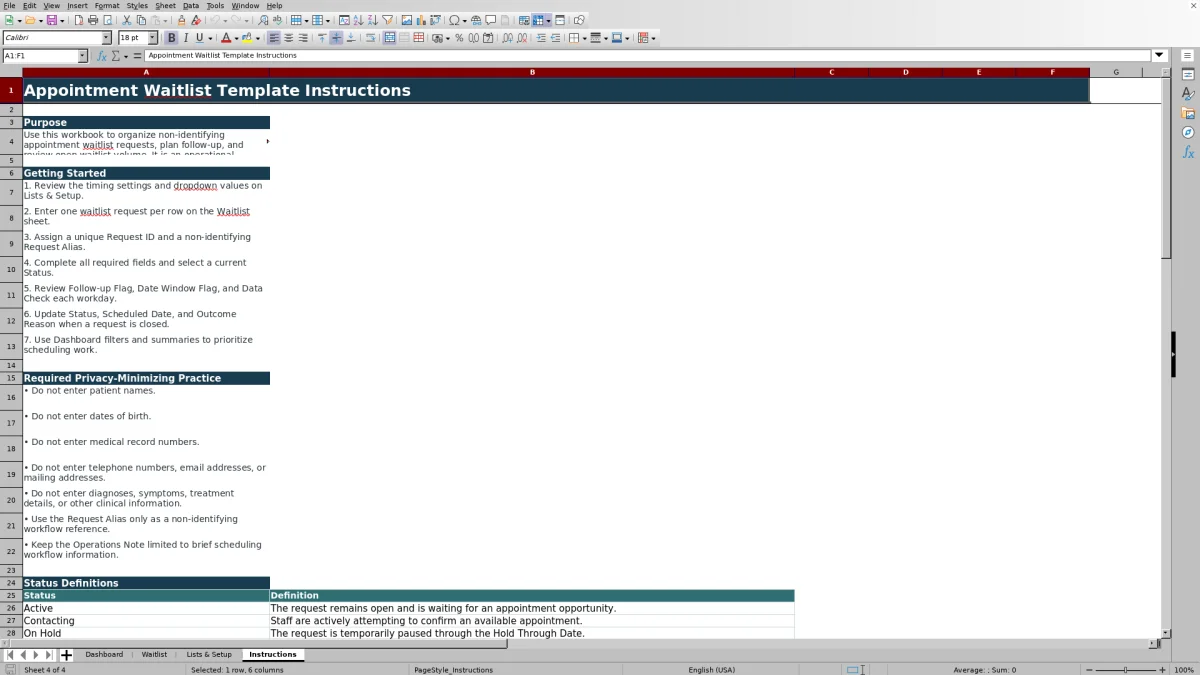Image resolution: width=1200 pixels, height=675 pixels.
Task: Click the Sort Ascending icon
Action: point(358,20)
